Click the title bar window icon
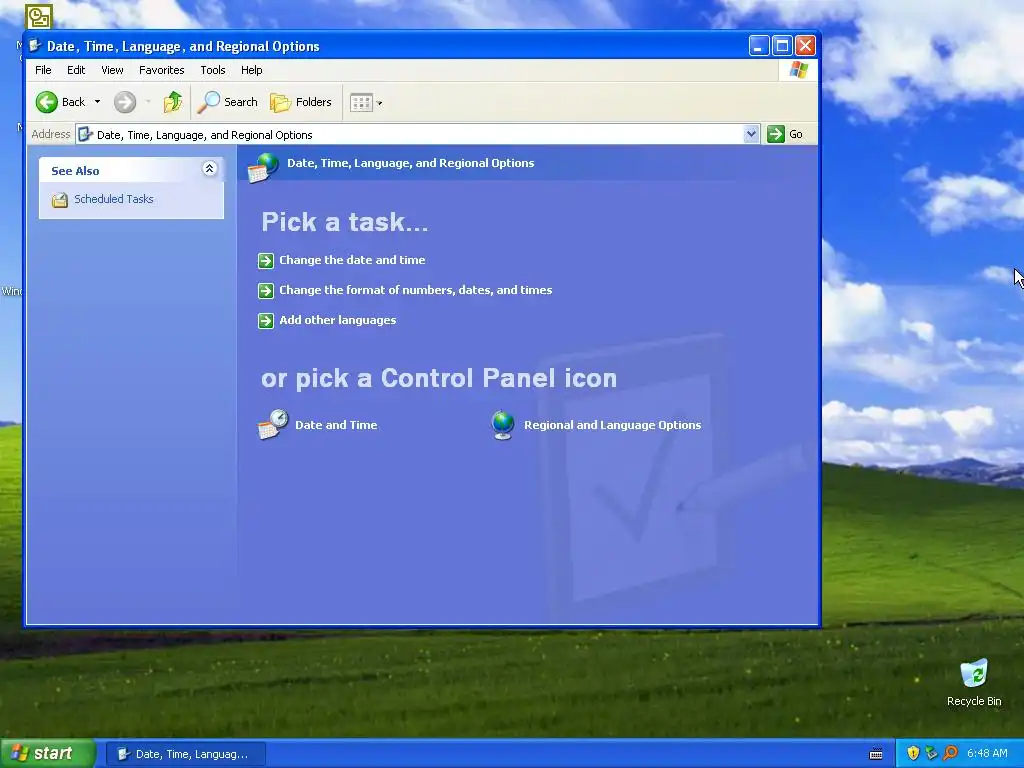This screenshot has height=768, width=1024. pos(35,46)
